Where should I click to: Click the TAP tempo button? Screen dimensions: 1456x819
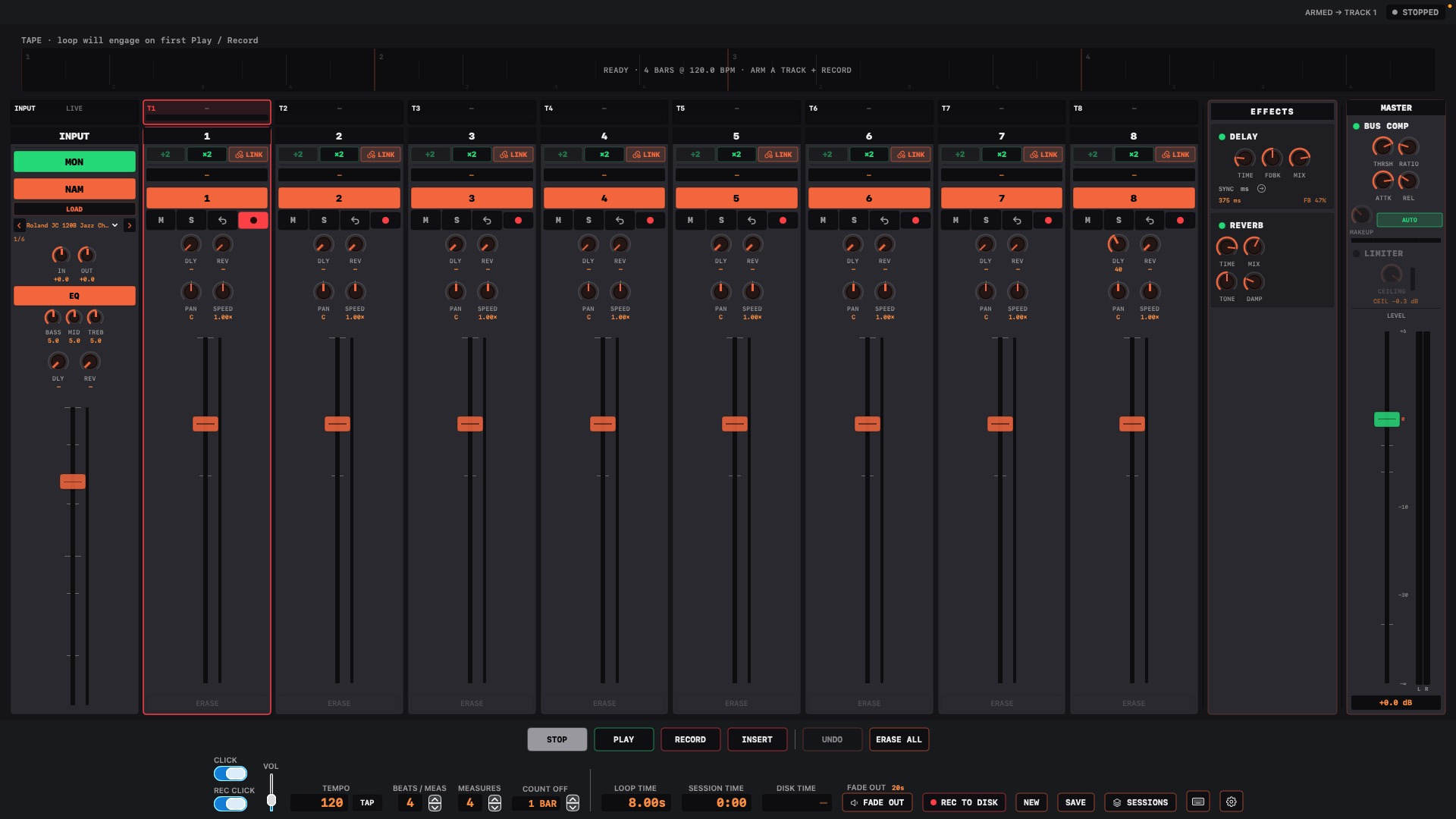coord(367,802)
